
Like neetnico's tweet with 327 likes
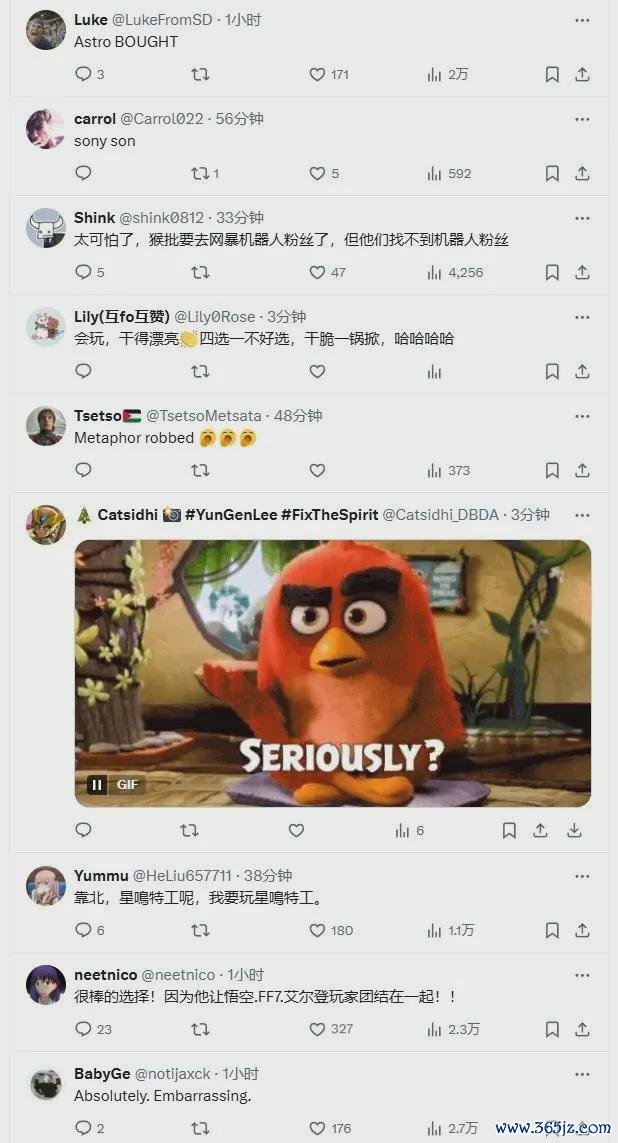317,1029
